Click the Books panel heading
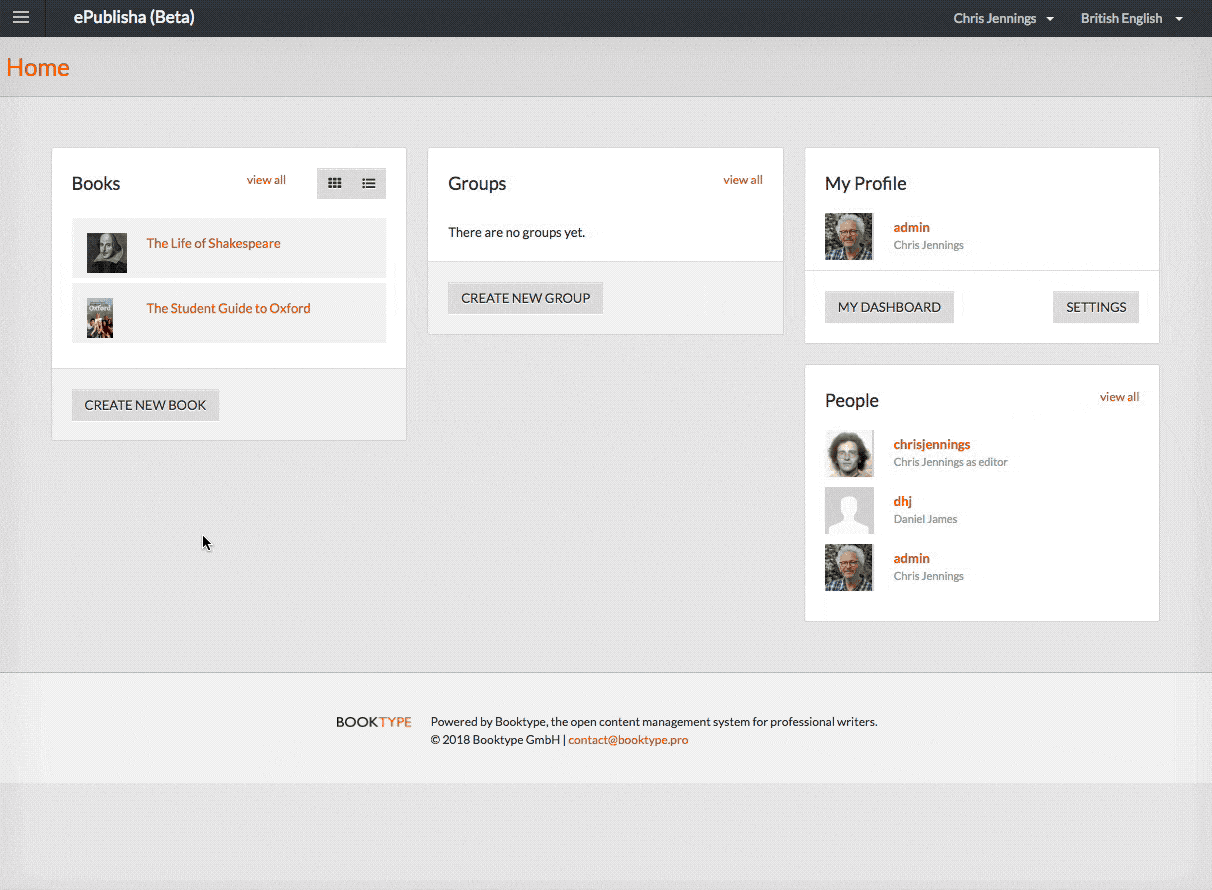Viewport: 1212px width, 890px height. (x=96, y=184)
